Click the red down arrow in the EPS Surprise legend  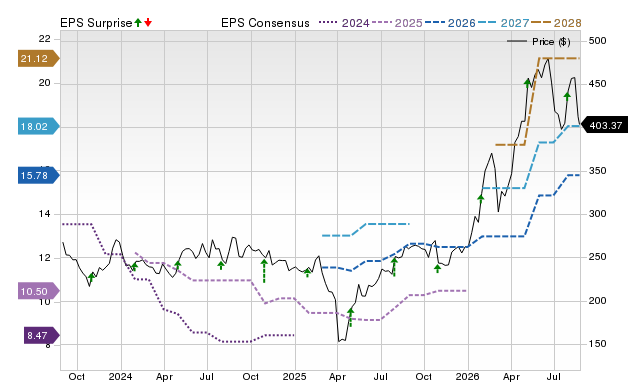[x=148, y=22]
